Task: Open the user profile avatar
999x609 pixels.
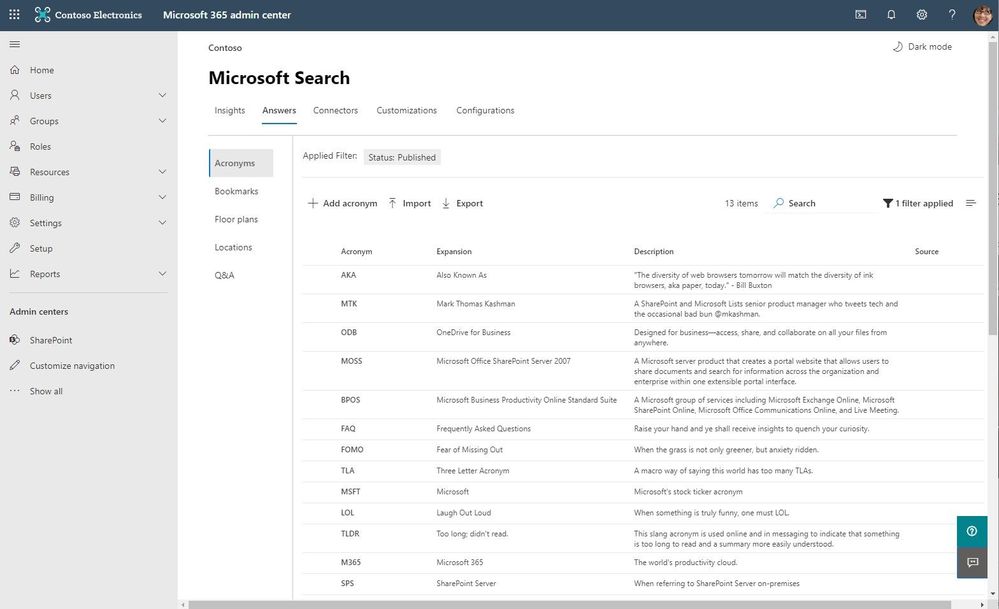Action: coord(982,15)
